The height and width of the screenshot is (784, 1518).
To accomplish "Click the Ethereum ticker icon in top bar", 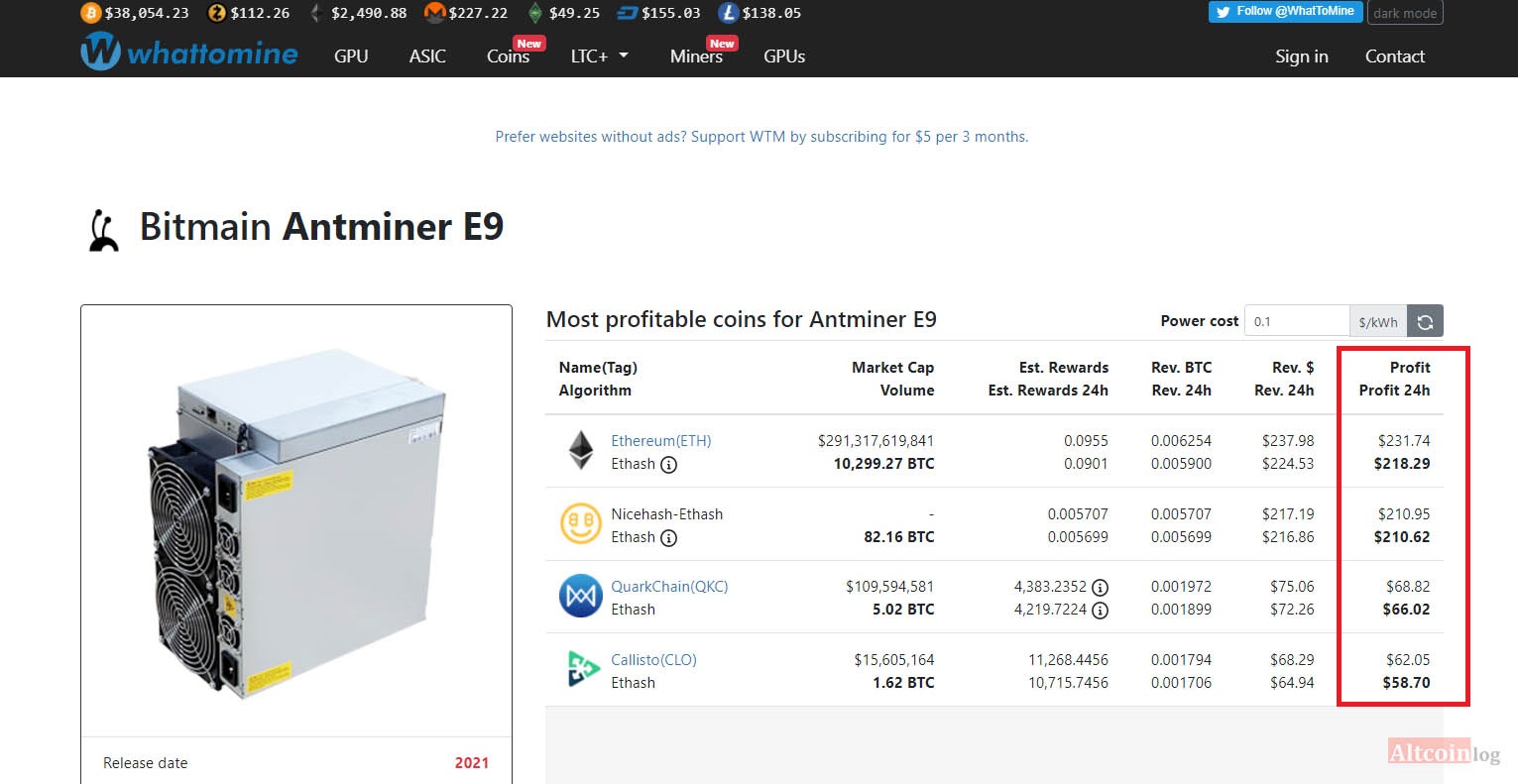I will [316, 13].
